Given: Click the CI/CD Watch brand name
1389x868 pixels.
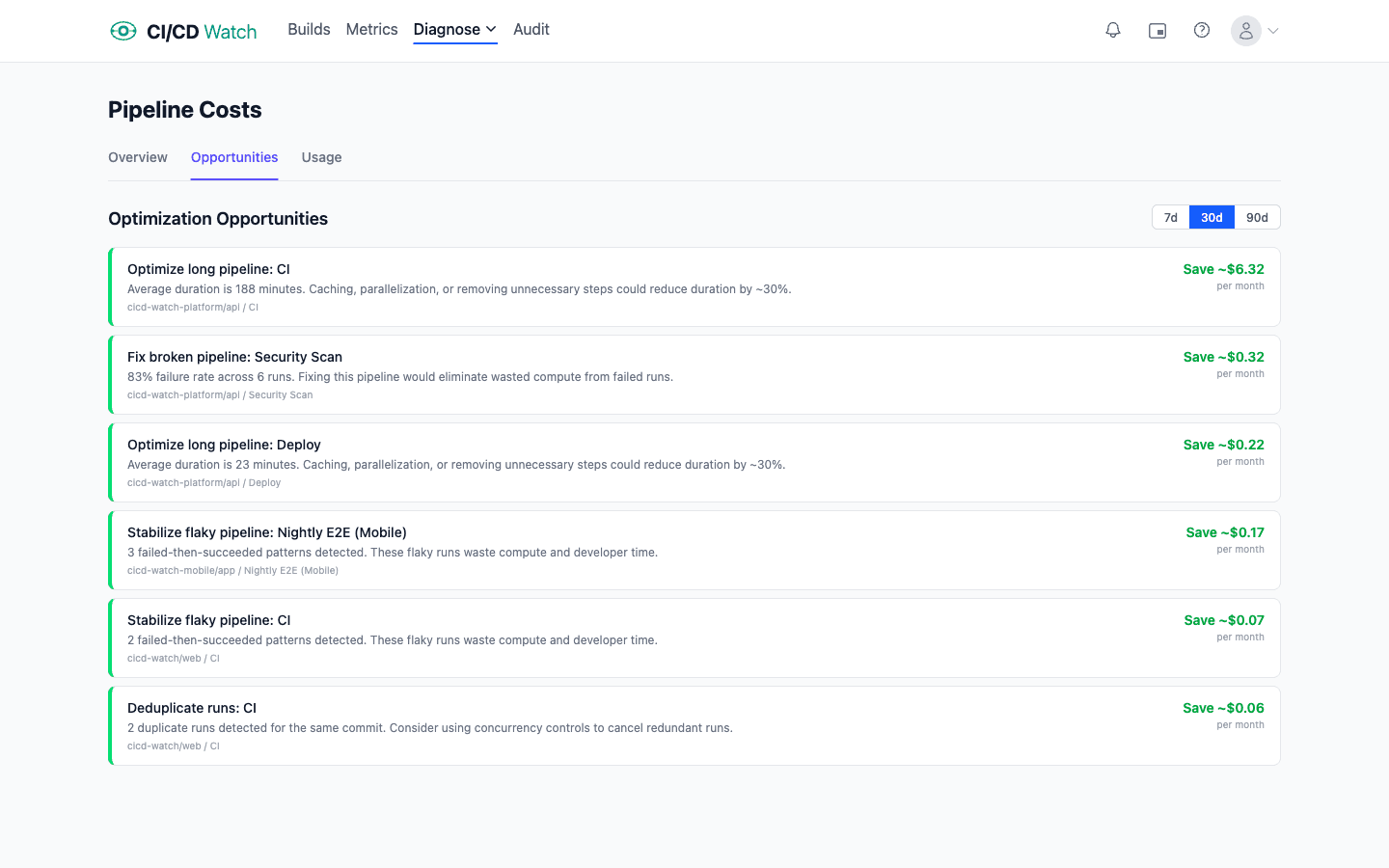Looking at the screenshot, I should [x=202, y=32].
